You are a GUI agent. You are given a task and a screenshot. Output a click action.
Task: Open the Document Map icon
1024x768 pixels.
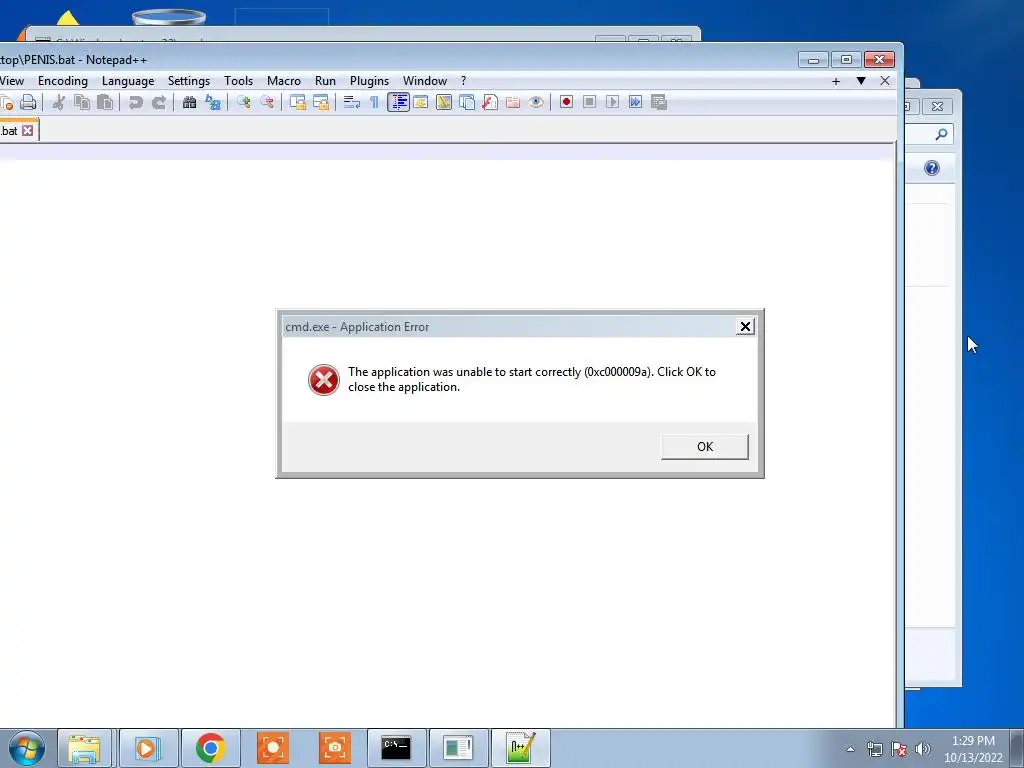pos(443,103)
